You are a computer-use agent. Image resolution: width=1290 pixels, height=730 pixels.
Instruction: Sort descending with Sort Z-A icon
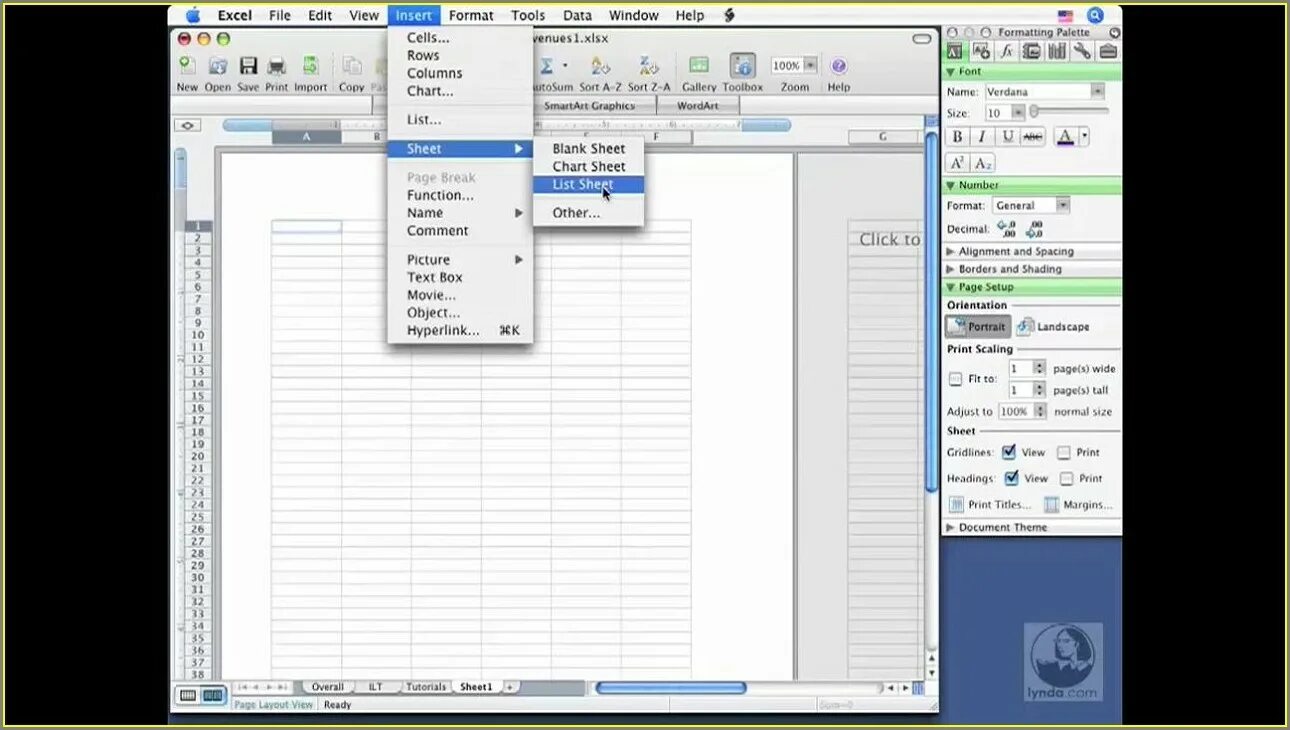tap(649, 66)
